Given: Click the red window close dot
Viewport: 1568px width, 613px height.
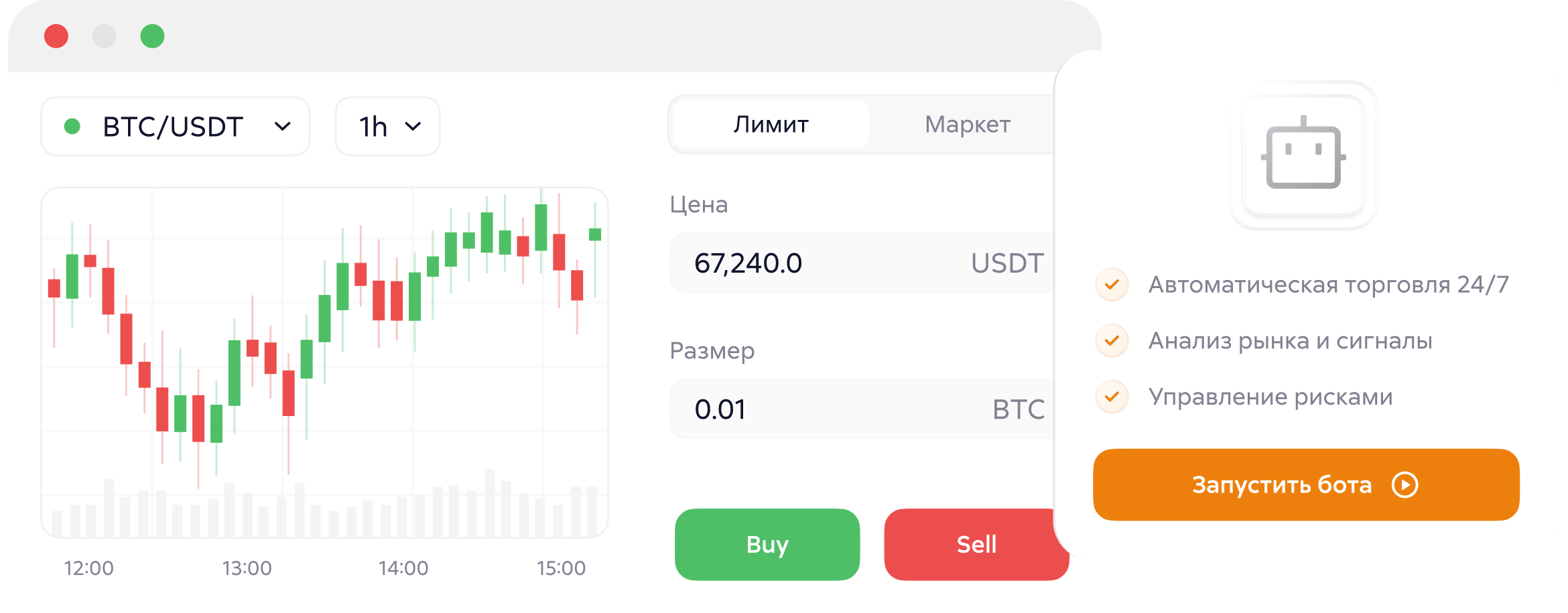Looking at the screenshot, I should tap(56, 36).
